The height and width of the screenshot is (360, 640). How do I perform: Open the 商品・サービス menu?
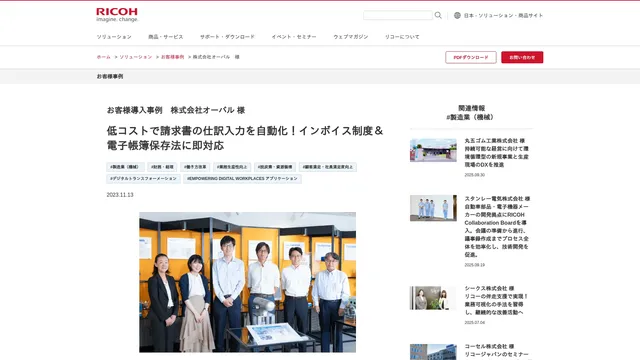click(166, 37)
